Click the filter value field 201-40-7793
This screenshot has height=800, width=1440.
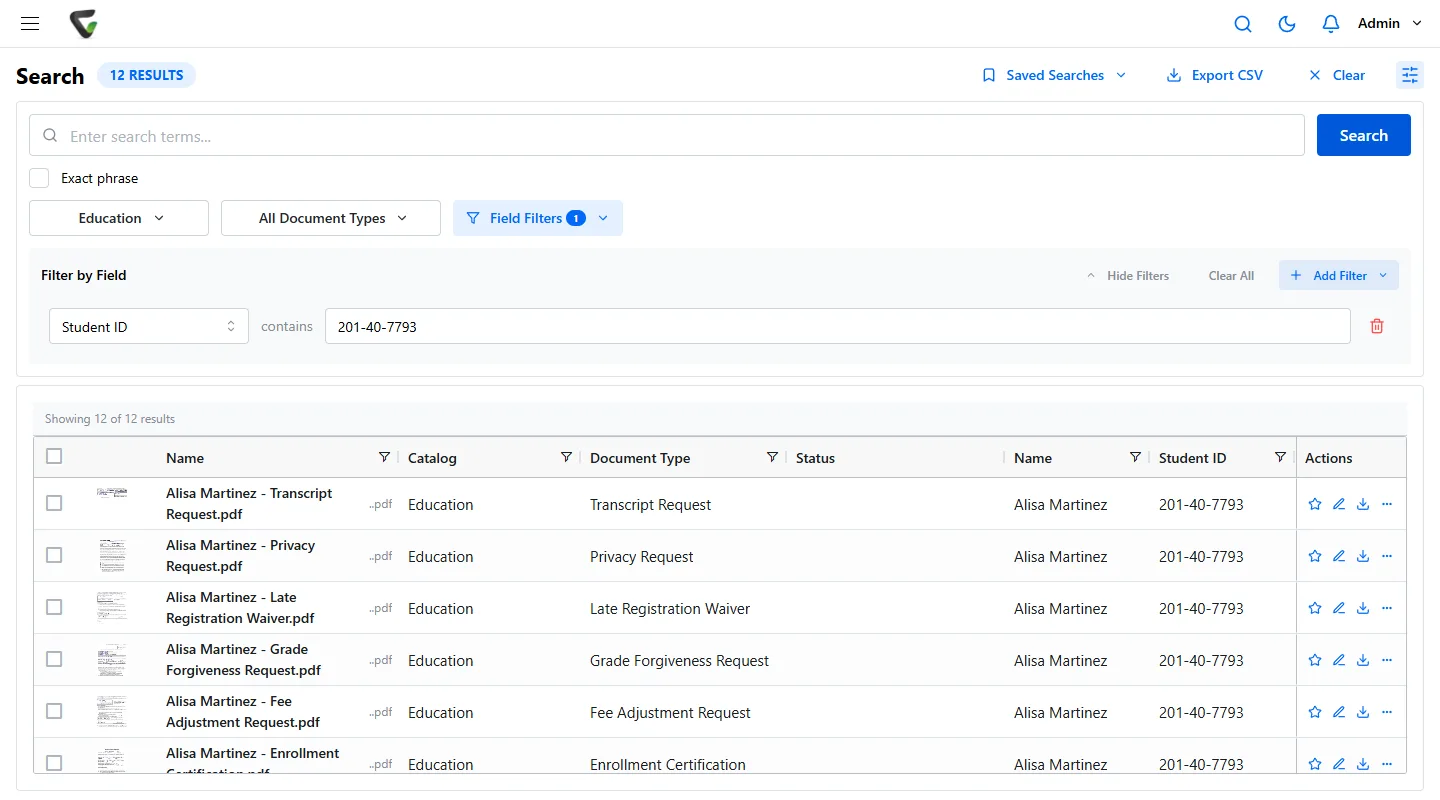(x=838, y=326)
